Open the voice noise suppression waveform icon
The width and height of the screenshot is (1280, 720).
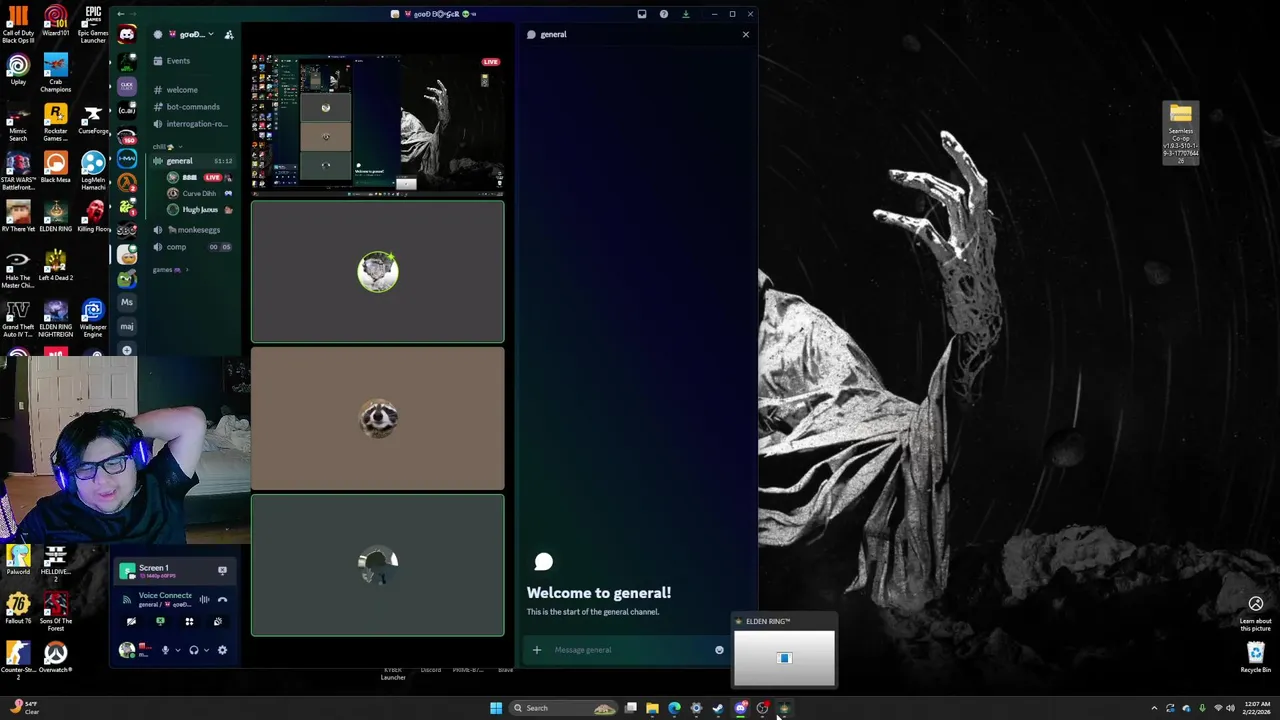(x=204, y=600)
